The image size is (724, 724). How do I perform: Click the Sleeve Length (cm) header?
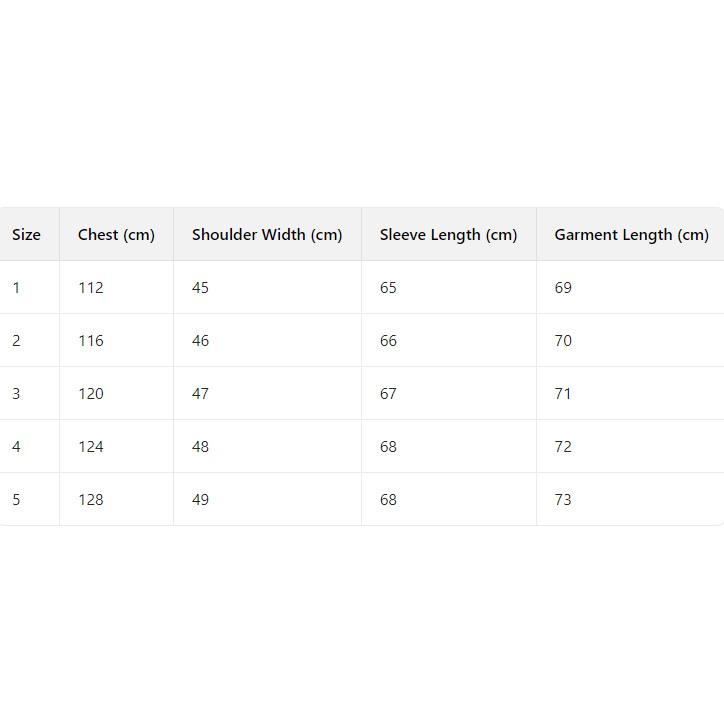pyautogui.click(x=448, y=235)
